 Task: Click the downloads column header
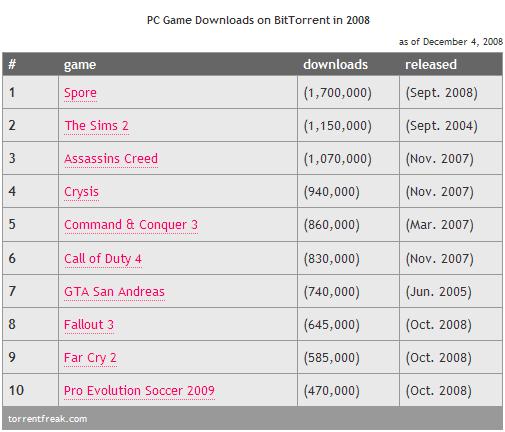pyautogui.click(x=335, y=64)
